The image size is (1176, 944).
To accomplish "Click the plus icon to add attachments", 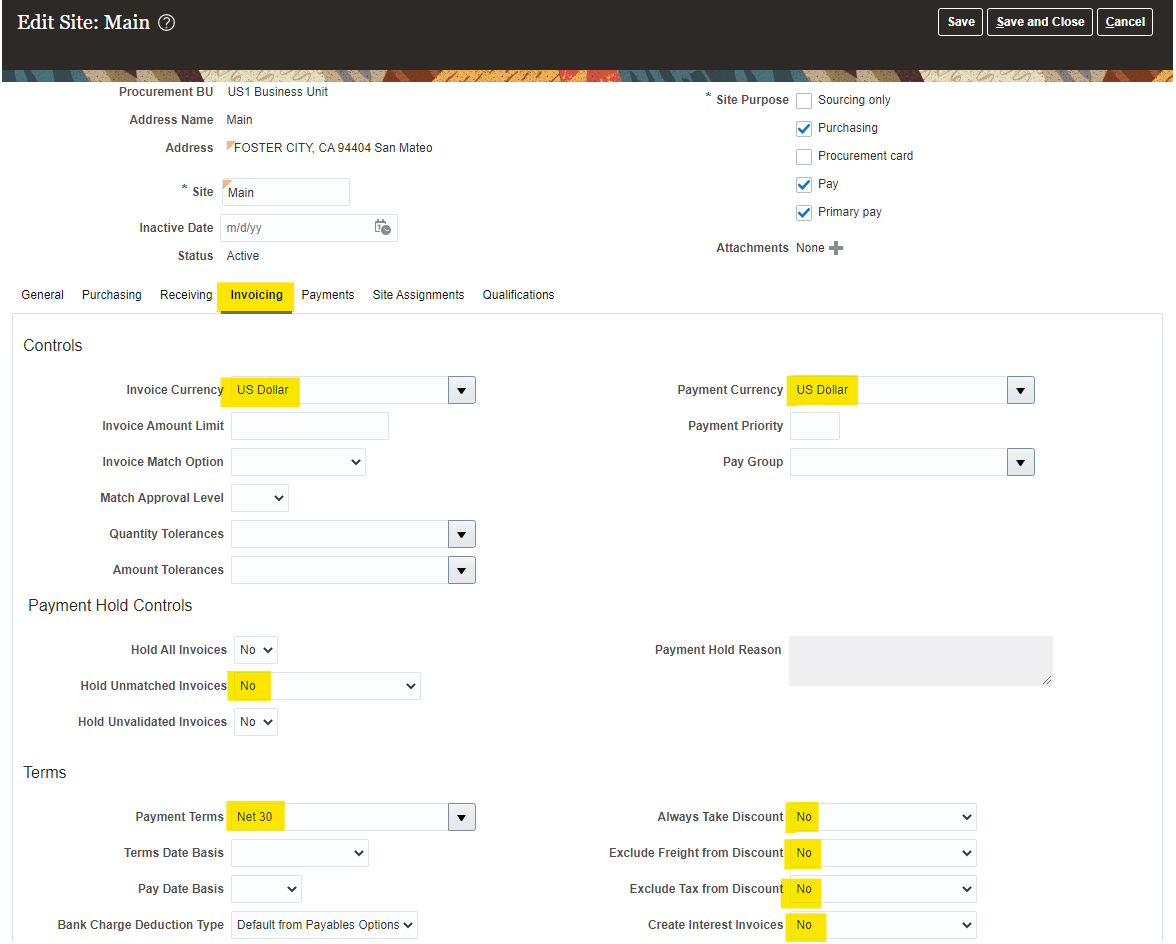I will [x=836, y=248].
